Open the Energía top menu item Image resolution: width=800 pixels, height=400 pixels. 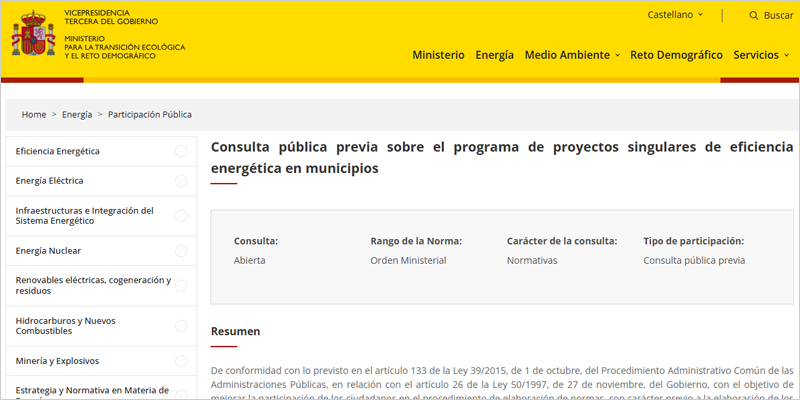click(494, 55)
